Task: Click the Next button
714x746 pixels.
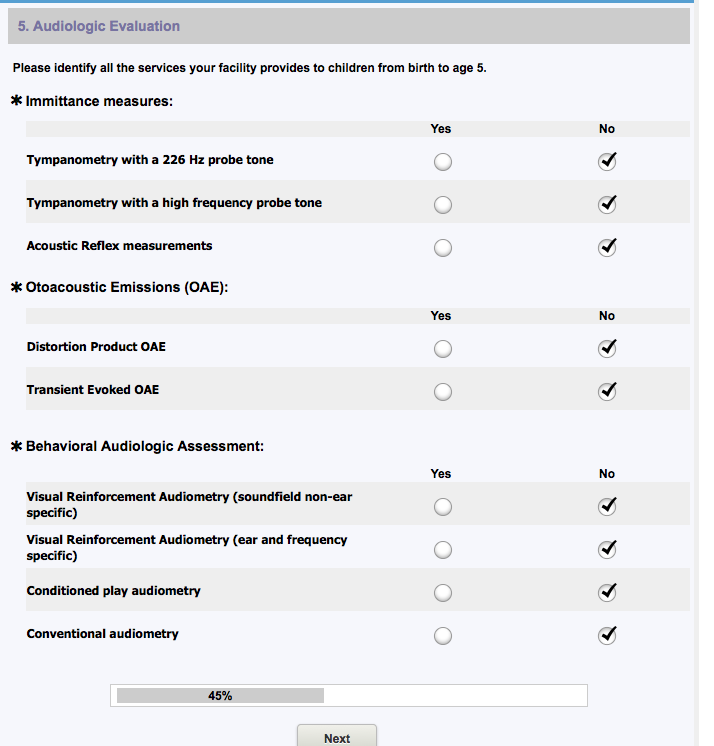Action: click(337, 738)
